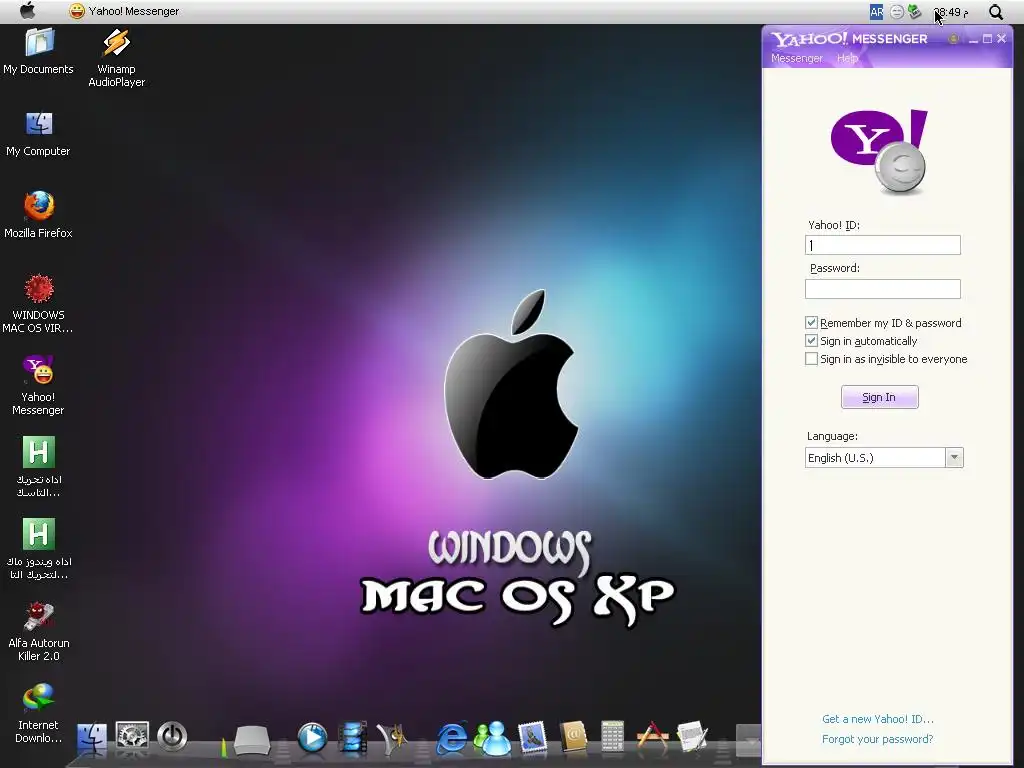Open the Messenger menu in Yahoo! Messenger
1024x768 pixels.
pos(797,58)
